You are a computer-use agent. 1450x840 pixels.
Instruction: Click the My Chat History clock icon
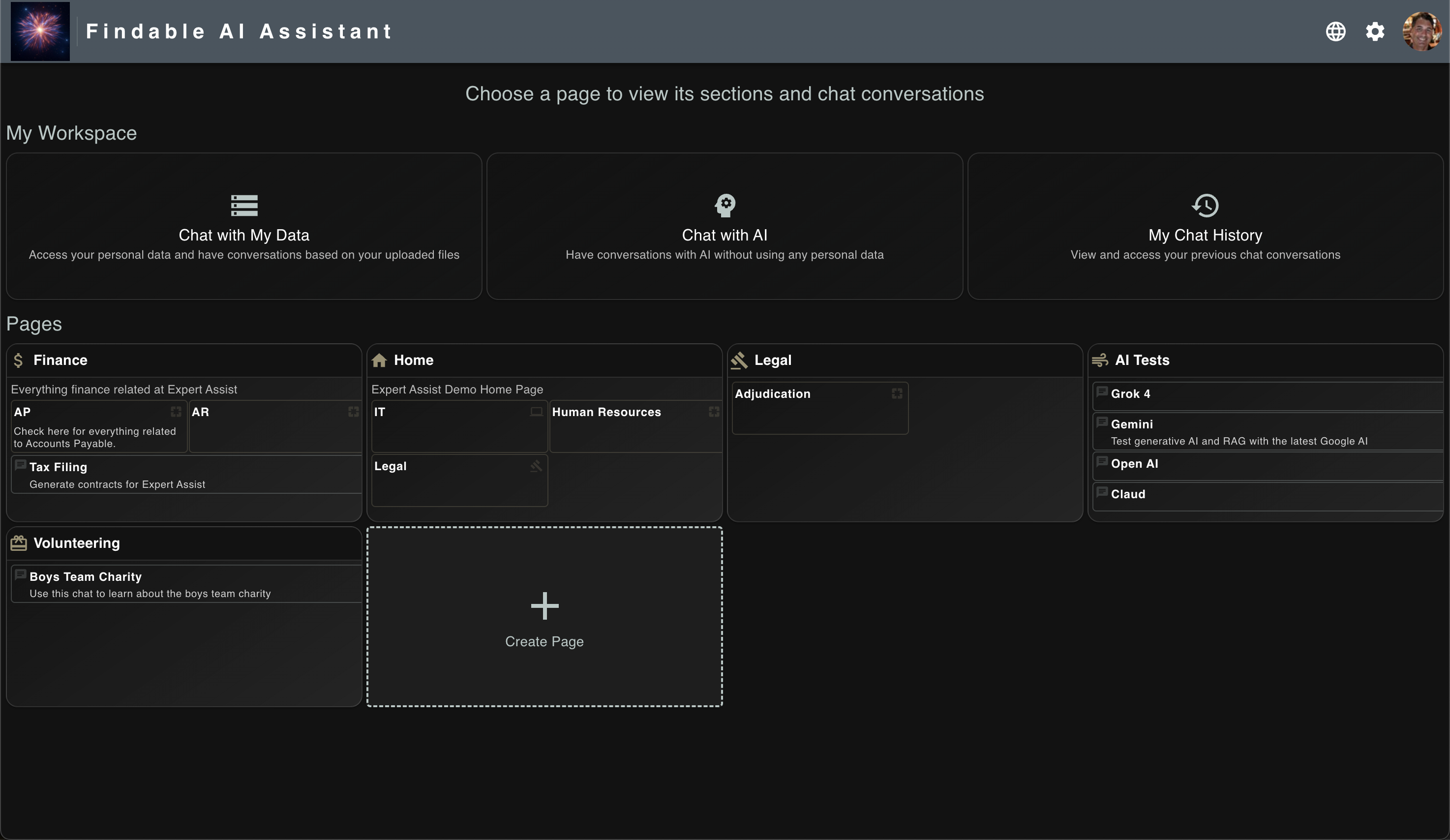(x=1205, y=206)
